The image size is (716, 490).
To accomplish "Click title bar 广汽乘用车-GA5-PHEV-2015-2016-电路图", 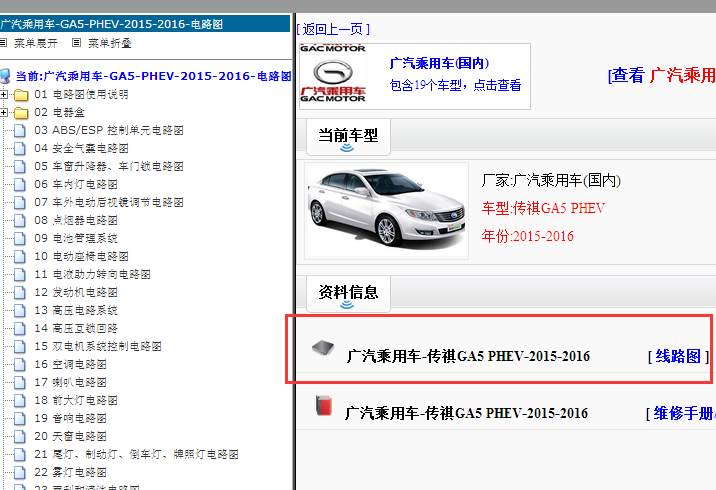I will [144, 24].
